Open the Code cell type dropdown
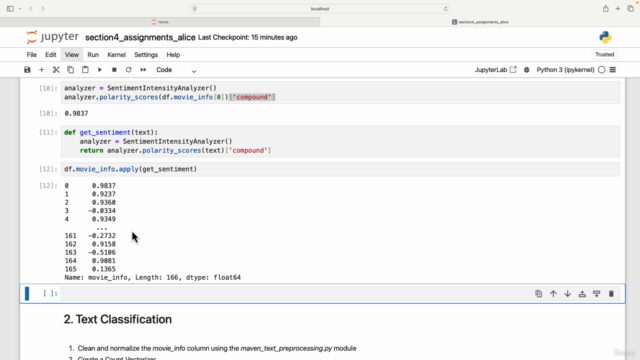The width and height of the screenshot is (640, 360). pos(176,70)
